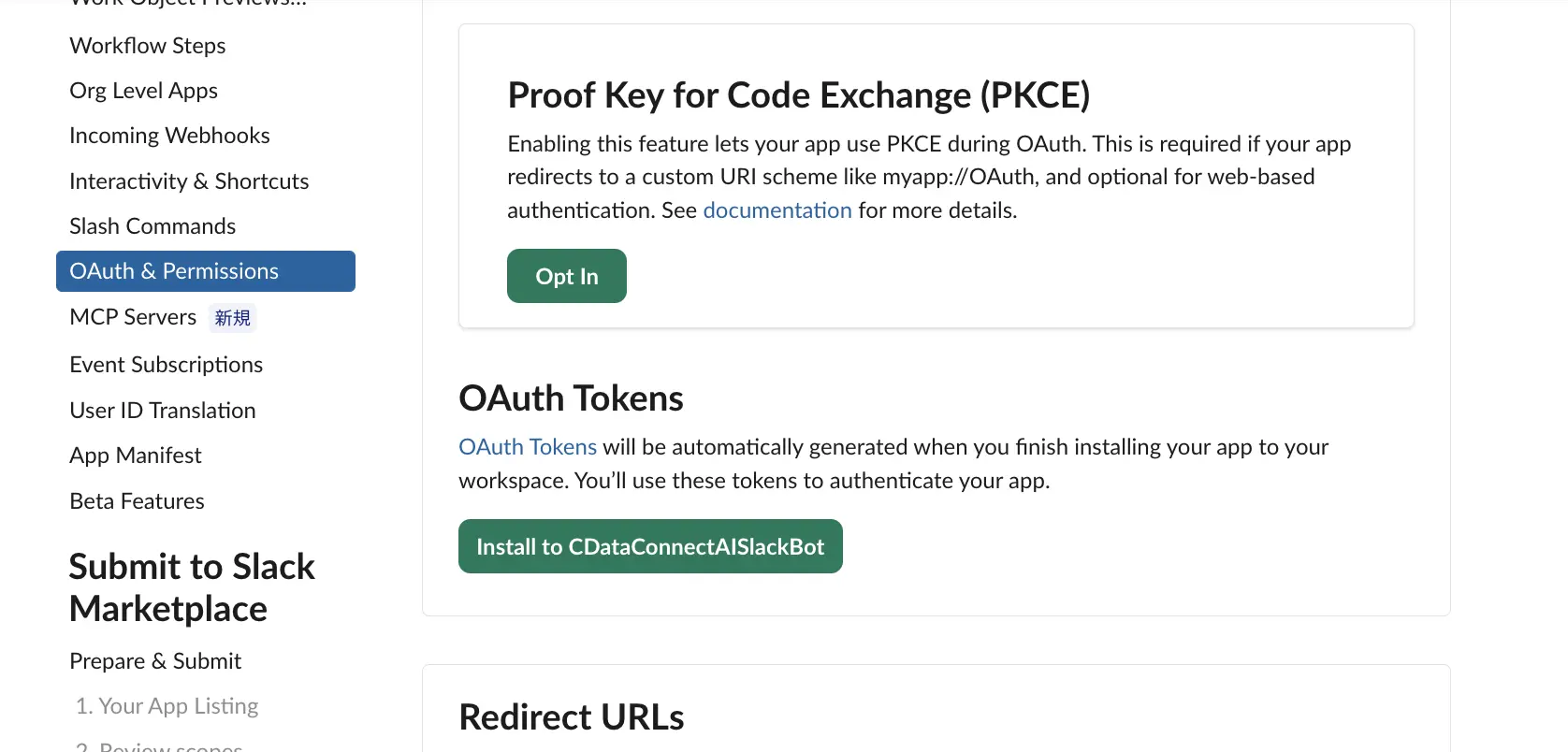Open the blue OAuth Tokens link

(x=528, y=447)
